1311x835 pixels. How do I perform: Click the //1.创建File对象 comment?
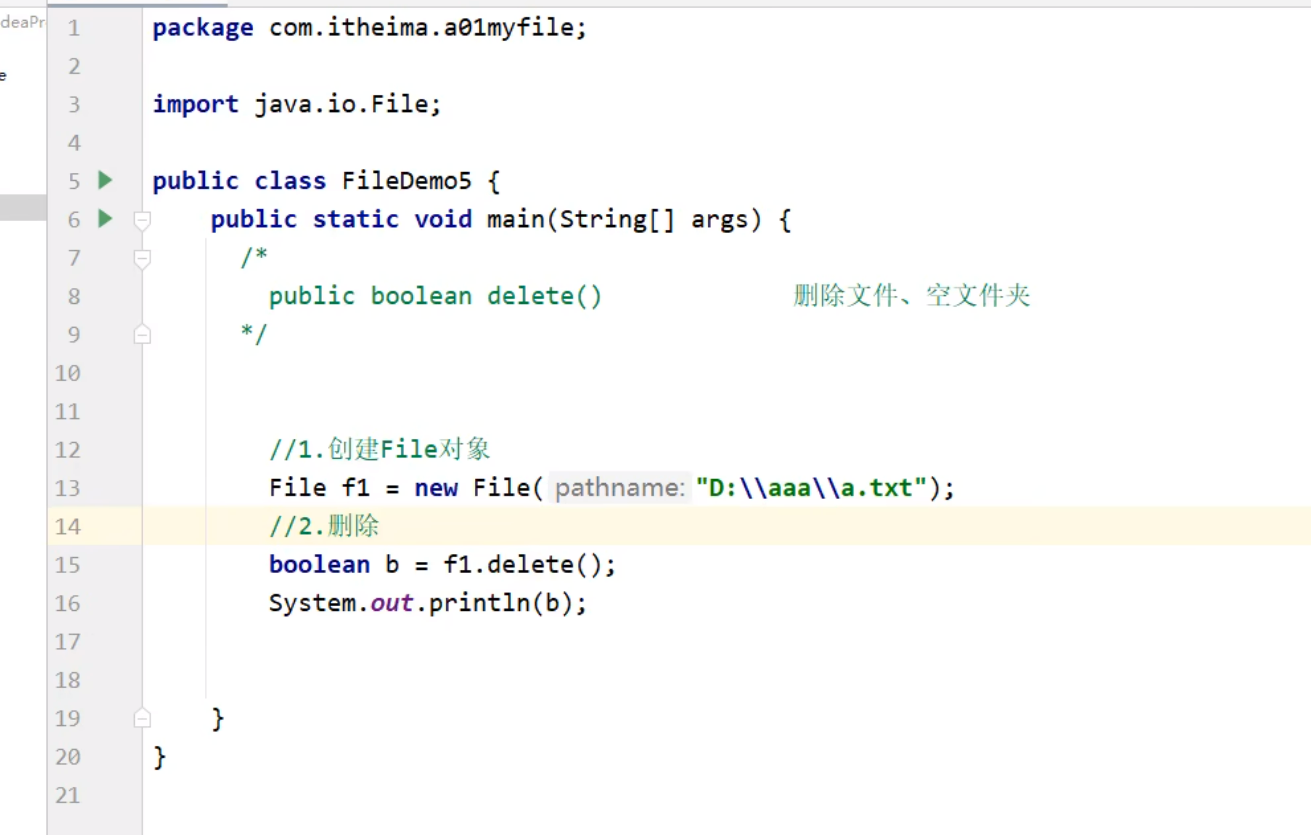pyautogui.click(x=380, y=449)
